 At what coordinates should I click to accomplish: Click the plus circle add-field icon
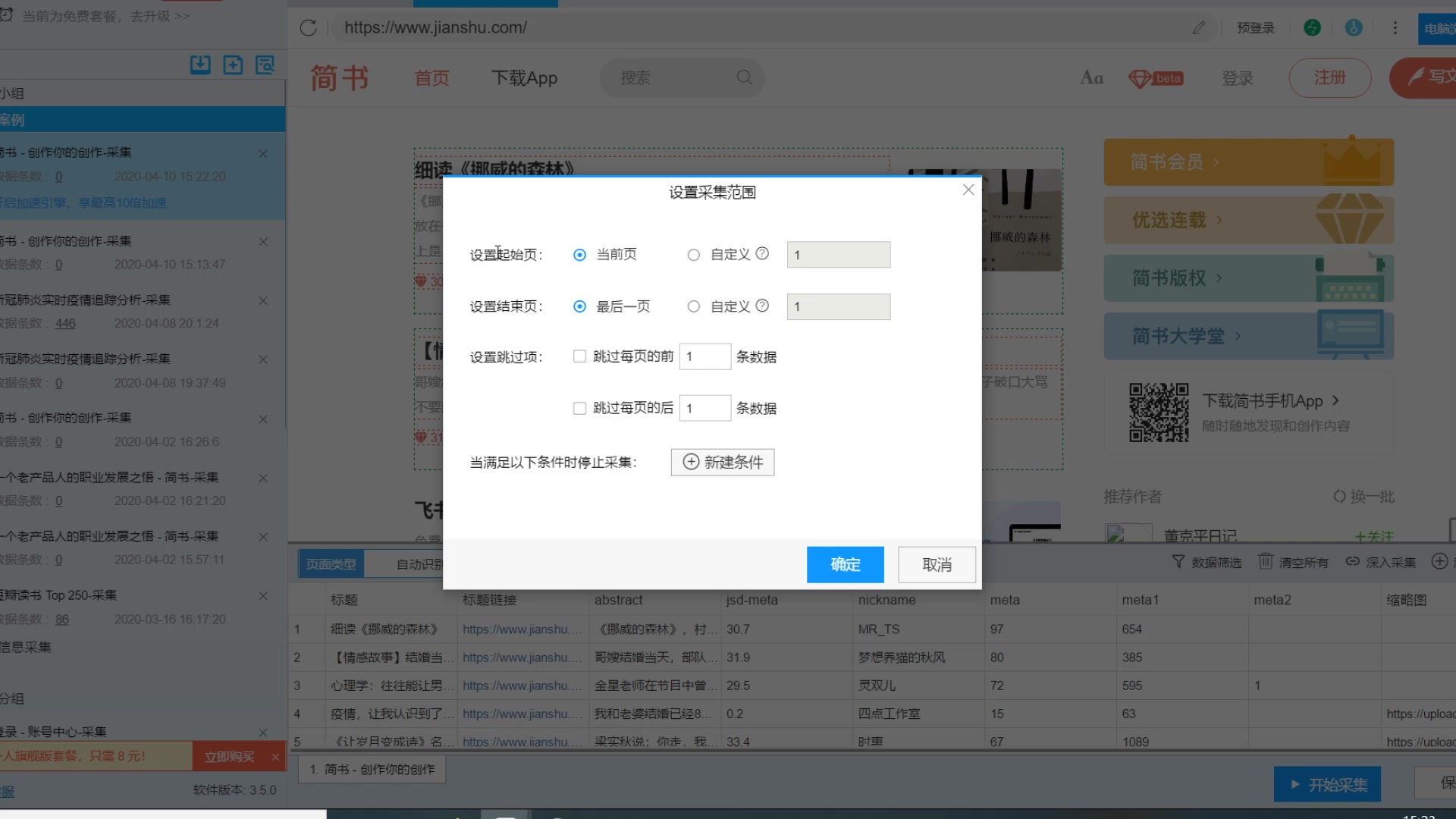pyautogui.click(x=1439, y=561)
